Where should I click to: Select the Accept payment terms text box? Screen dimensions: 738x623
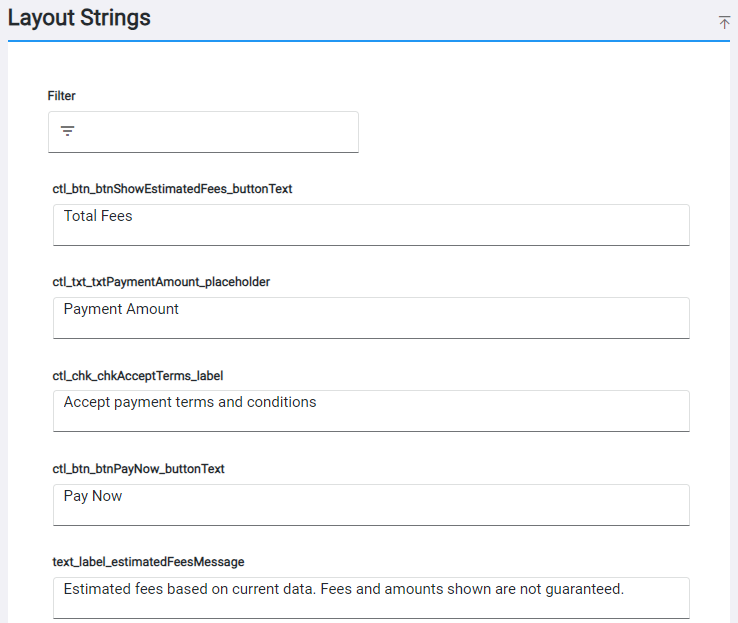(371, 410)
